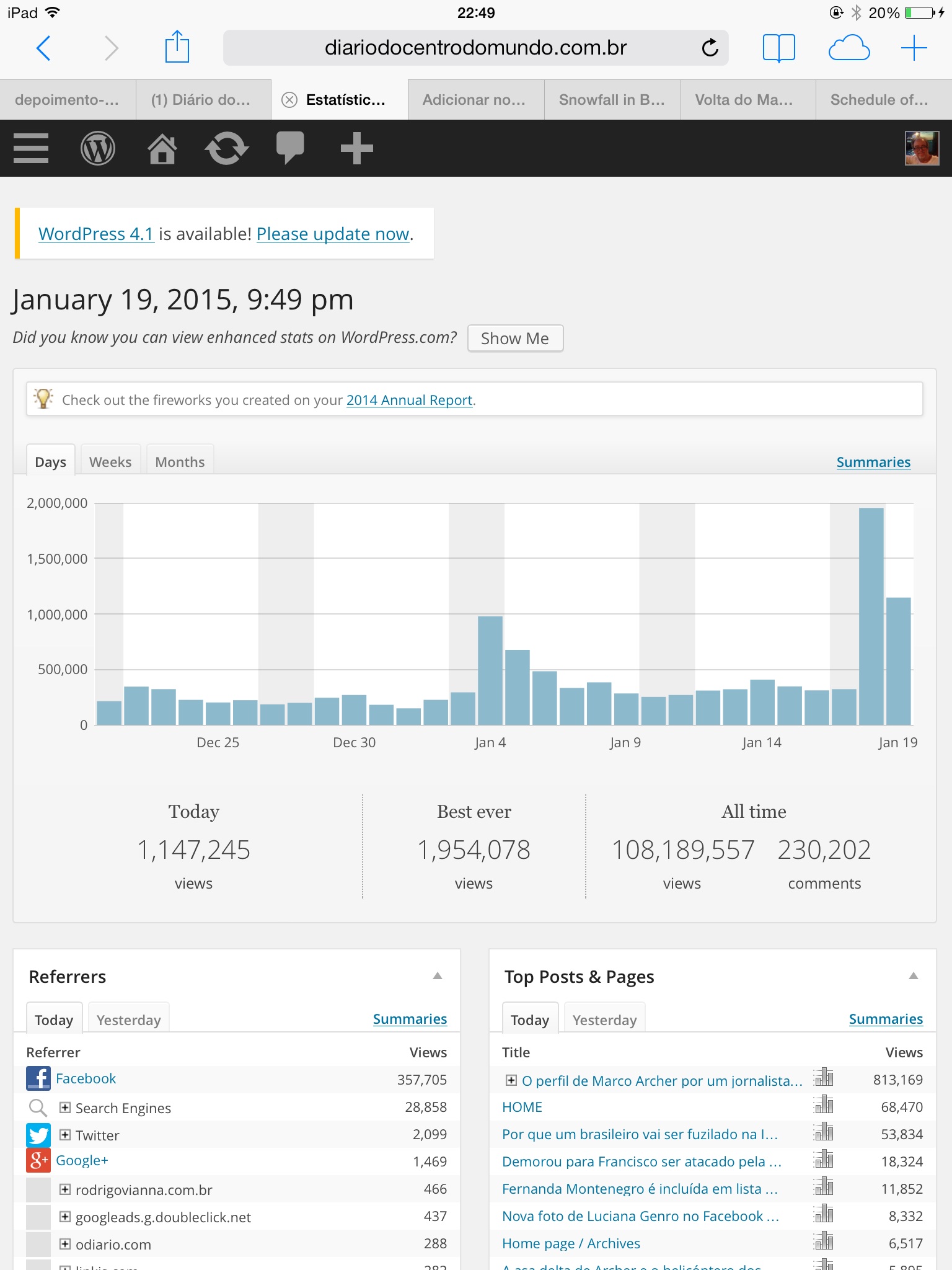The image size is (952, 1270).
Task: Open iCloud tabs cloud icon
Action: [x=848, y=48]
